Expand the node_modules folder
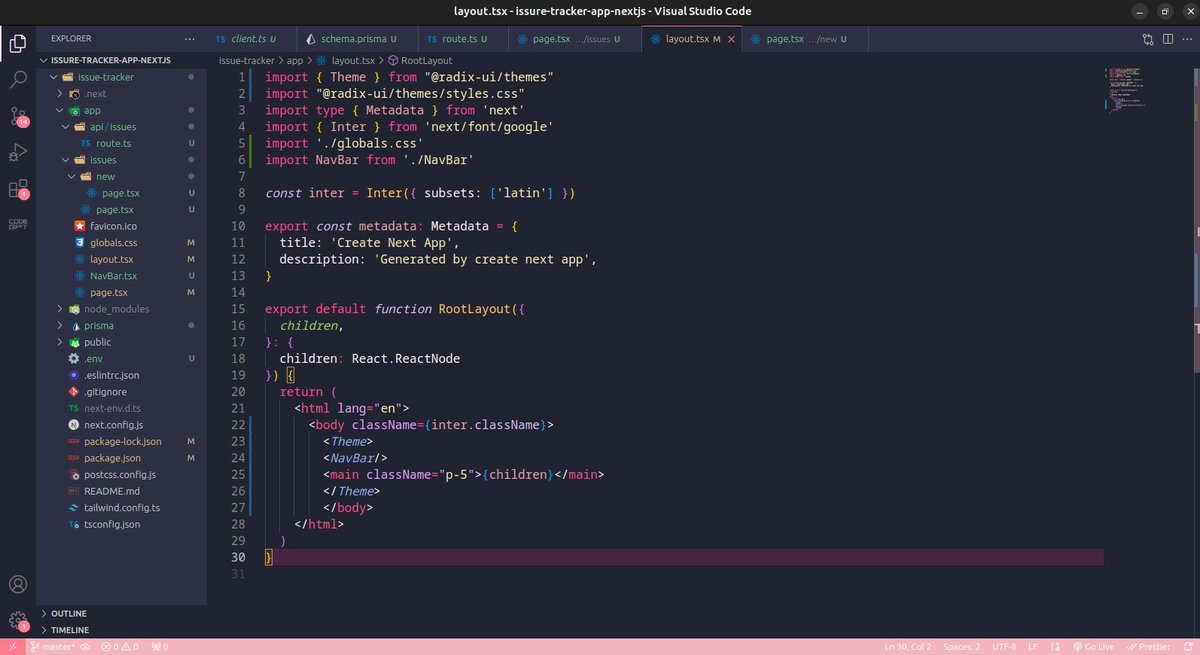Image resolution: width=1200 pixels, height=655 pixels. click(120, 308)
